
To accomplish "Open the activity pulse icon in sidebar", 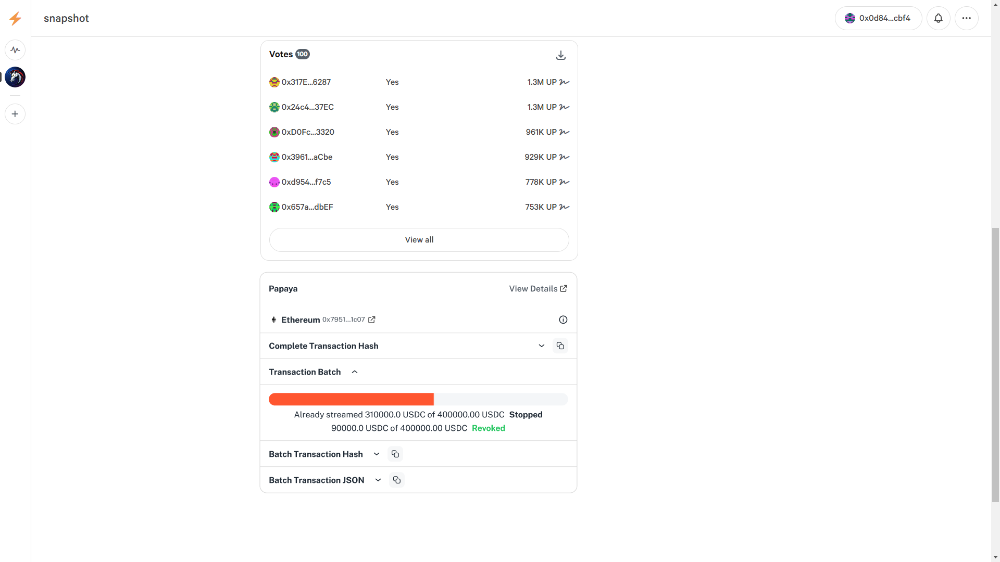I will 15,49.
